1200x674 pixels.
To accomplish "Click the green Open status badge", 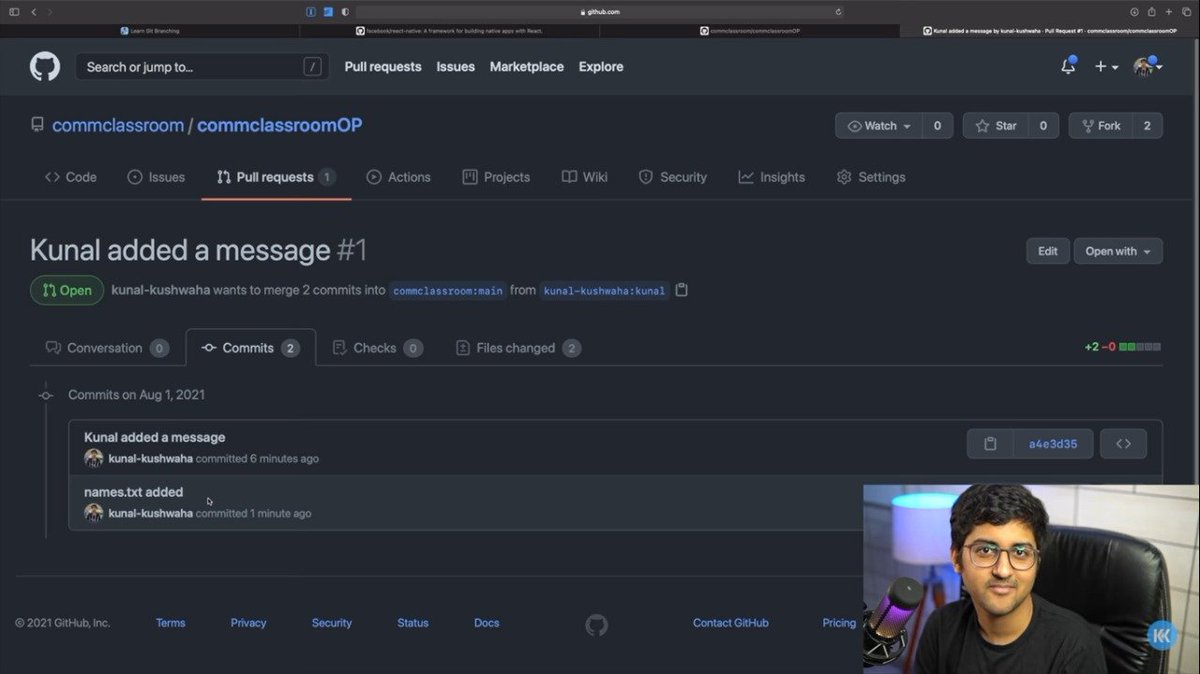I will pos(67,291).
